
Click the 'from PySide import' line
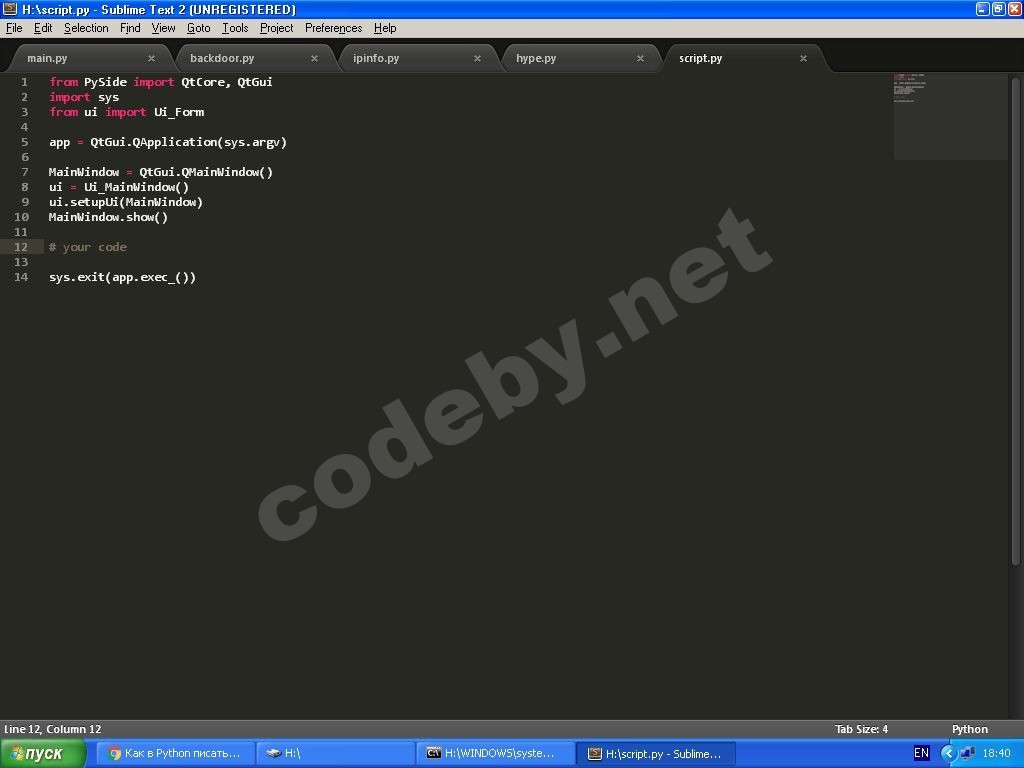pos(161,82)
